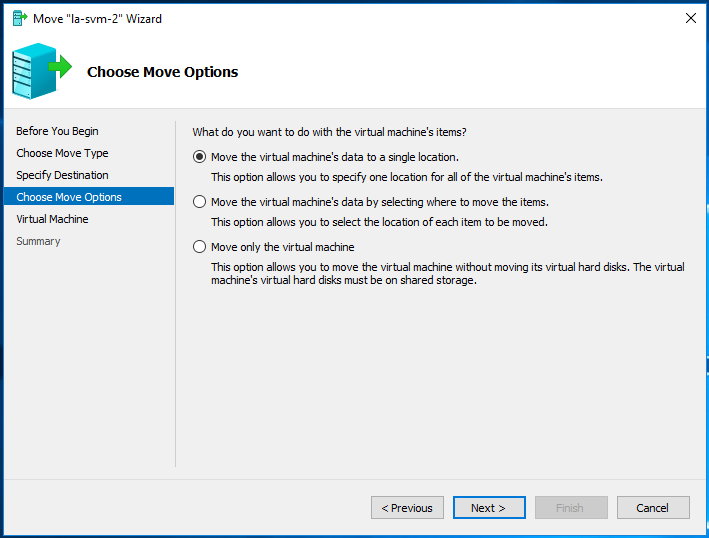Viewport: 709px width, 538px height.
Task: Cancel the move wizard
Action: [653, 508]
